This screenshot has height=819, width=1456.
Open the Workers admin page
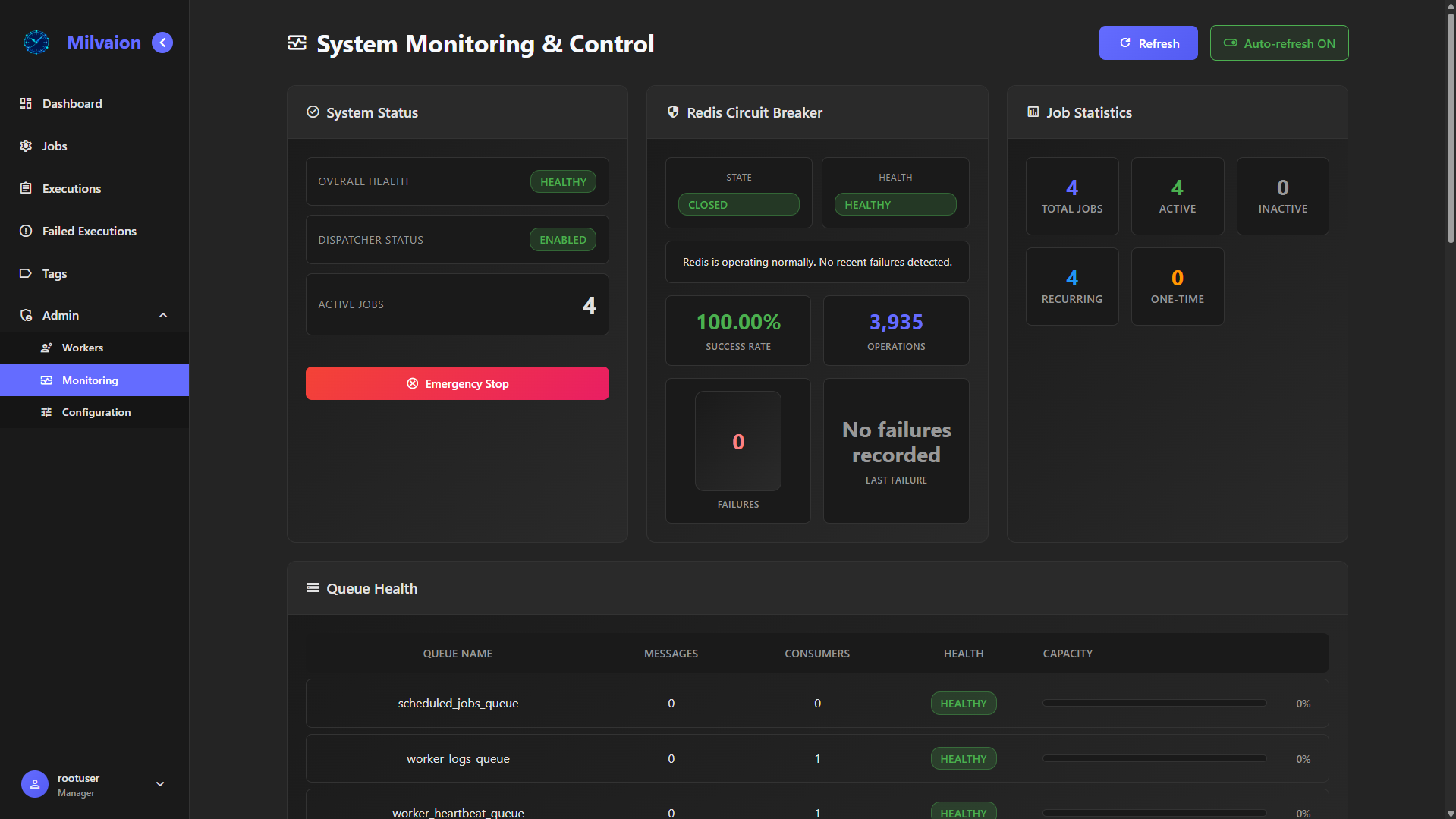(82, 348)
